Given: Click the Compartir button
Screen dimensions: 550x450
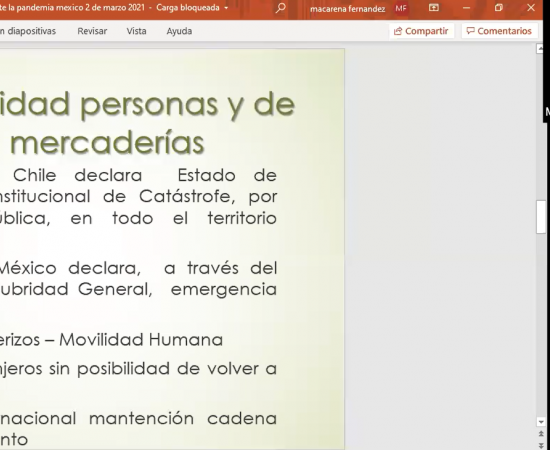Looking at the screenshot, I should click(x=421, y=31).
